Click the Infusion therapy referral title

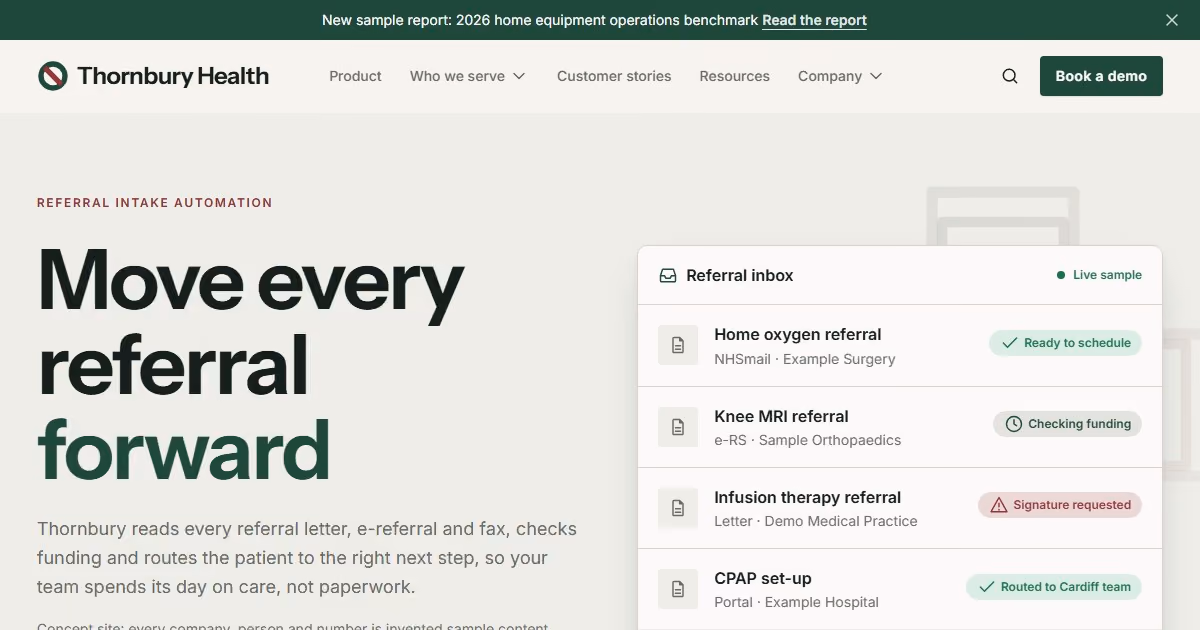click(808, 498)
